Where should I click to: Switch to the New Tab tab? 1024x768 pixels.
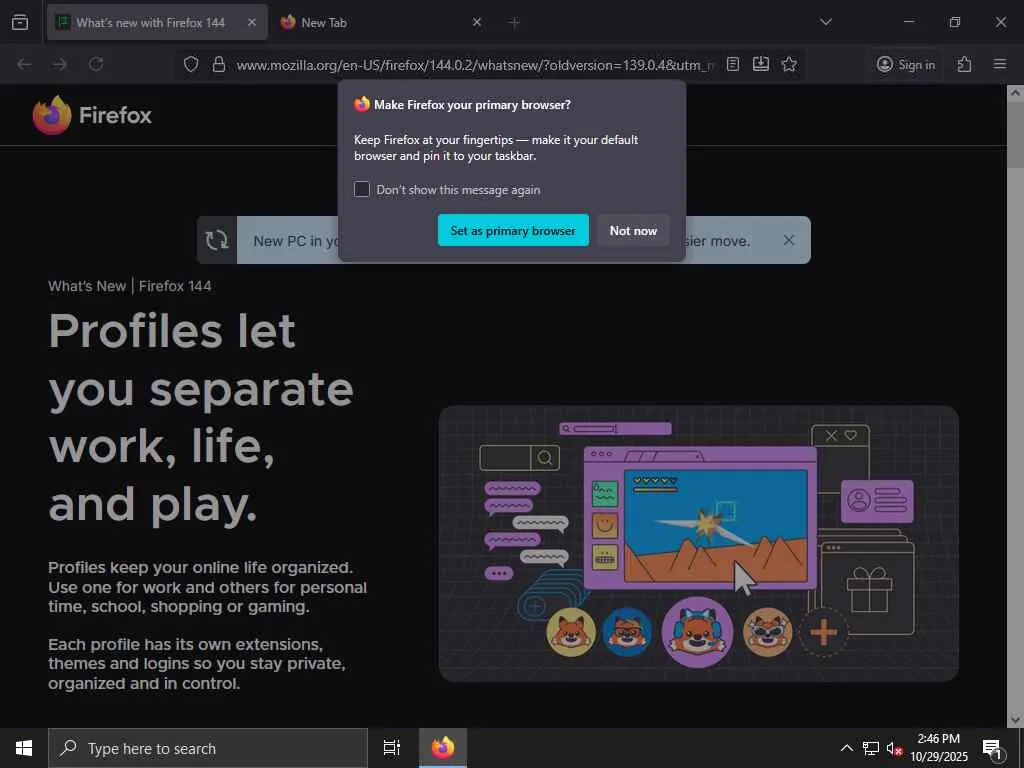pos(382,22)
